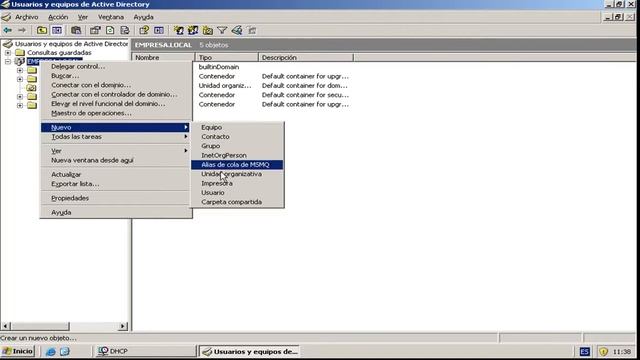Click the Find objects toolbar icon
Viewport: 640px width, 360px height.
click(x=237, y=30)
